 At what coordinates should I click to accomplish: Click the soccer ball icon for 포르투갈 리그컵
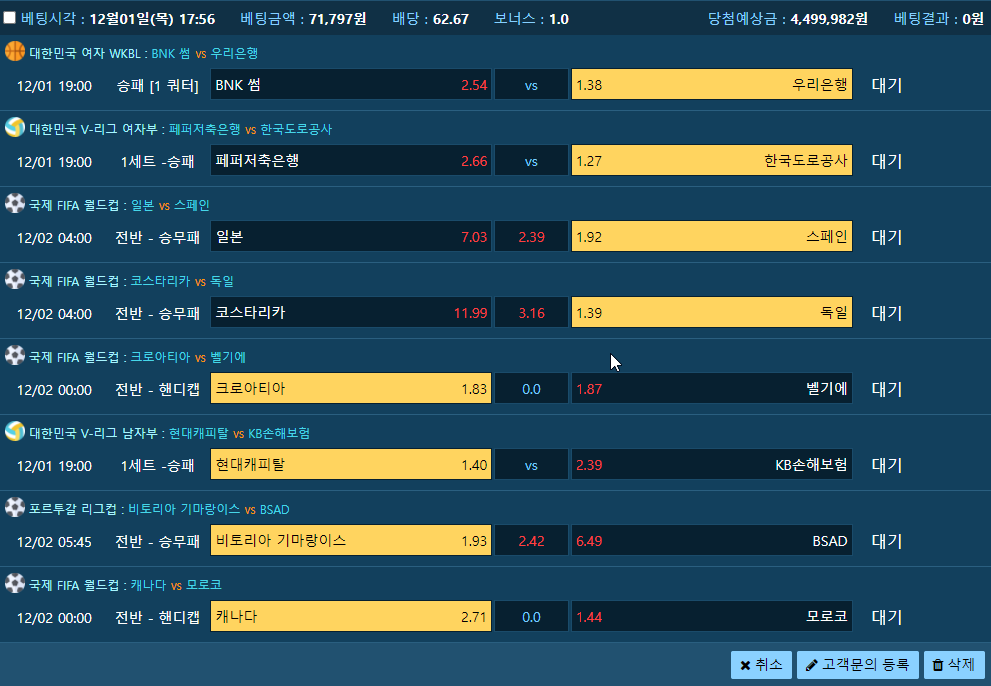click(15, 507)
